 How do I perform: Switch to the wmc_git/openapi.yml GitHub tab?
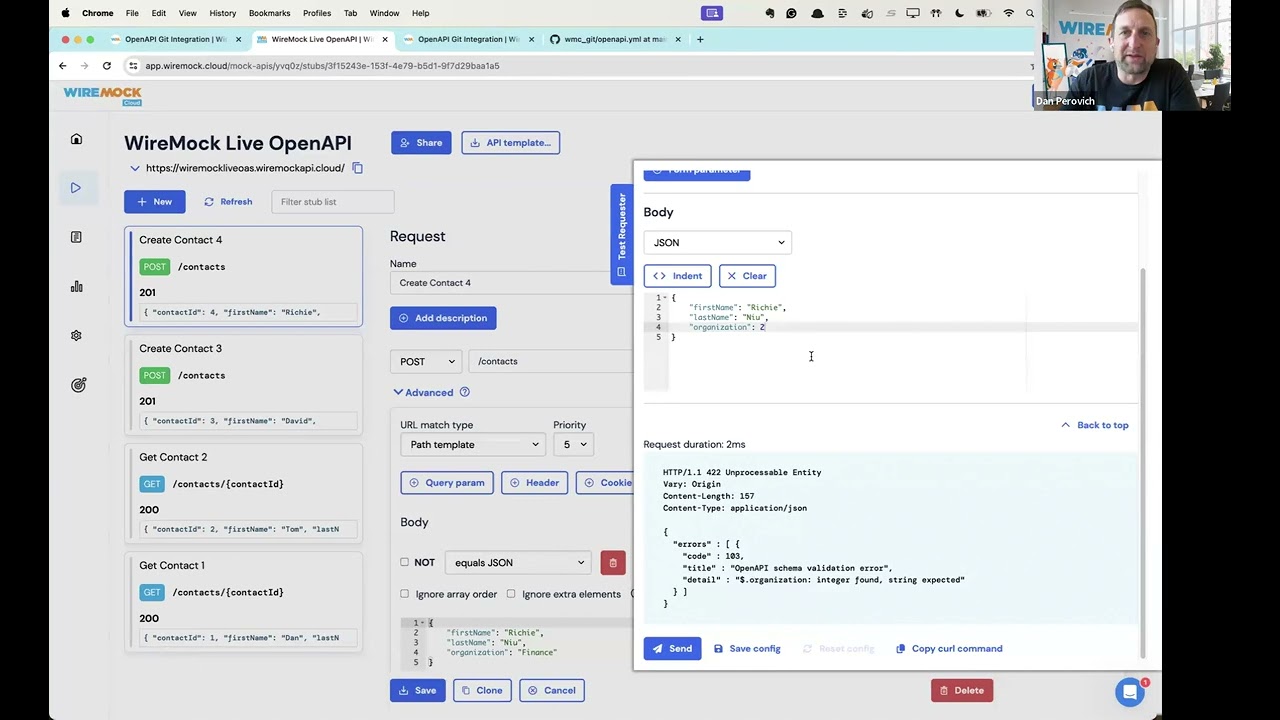tap(612, 39)
